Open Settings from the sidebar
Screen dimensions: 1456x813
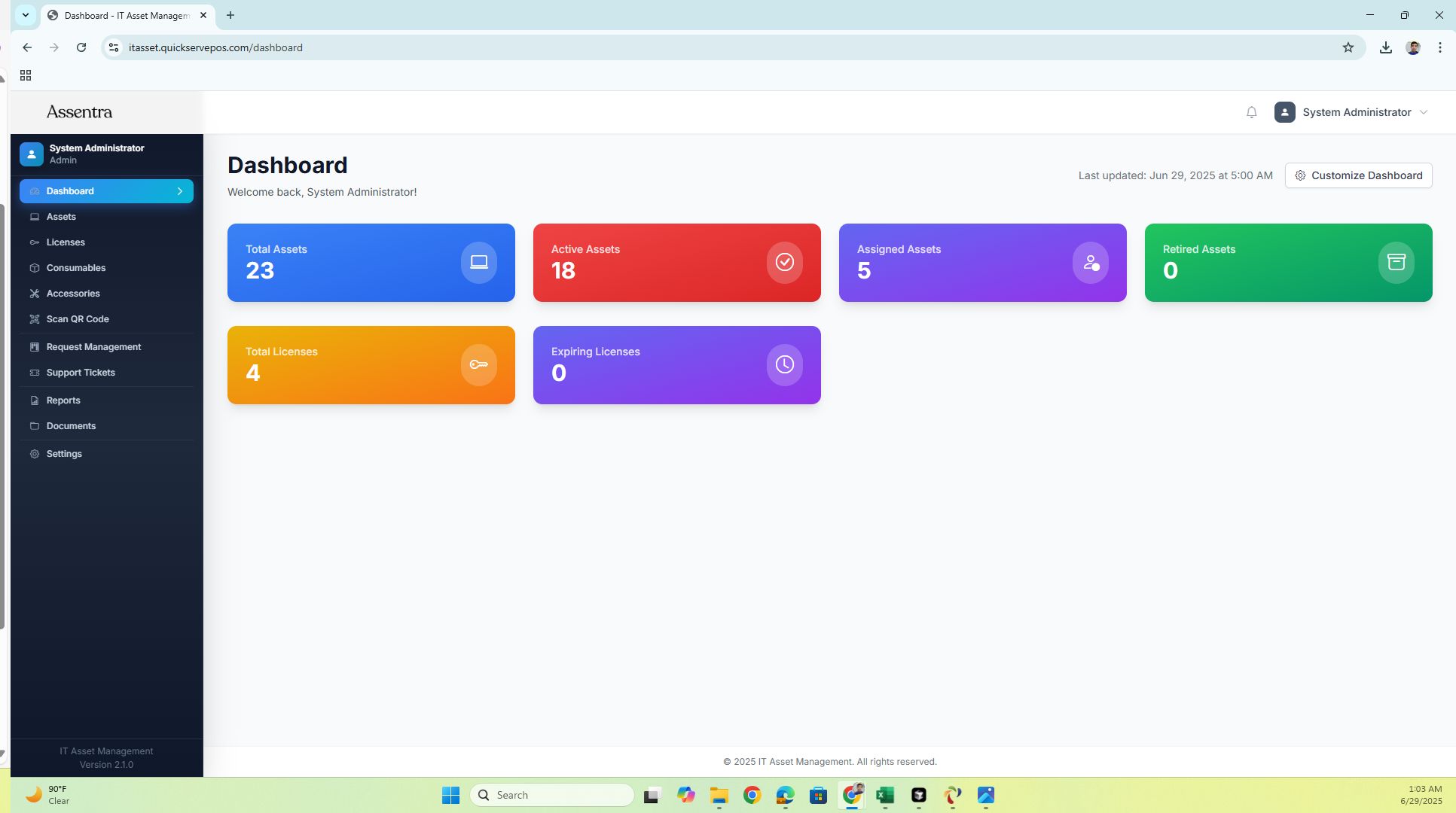coord(64,454)
